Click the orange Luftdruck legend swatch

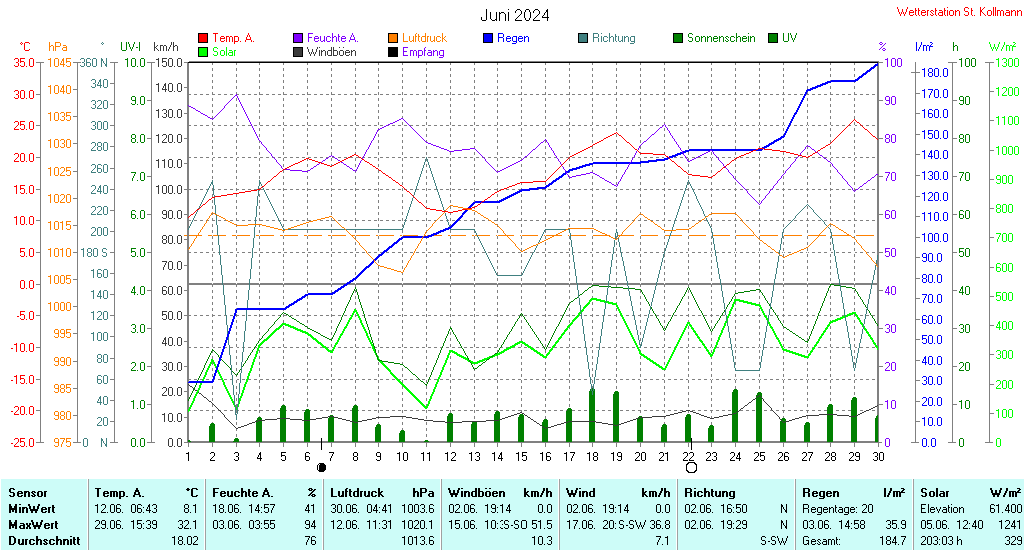[x=392, y=39]
